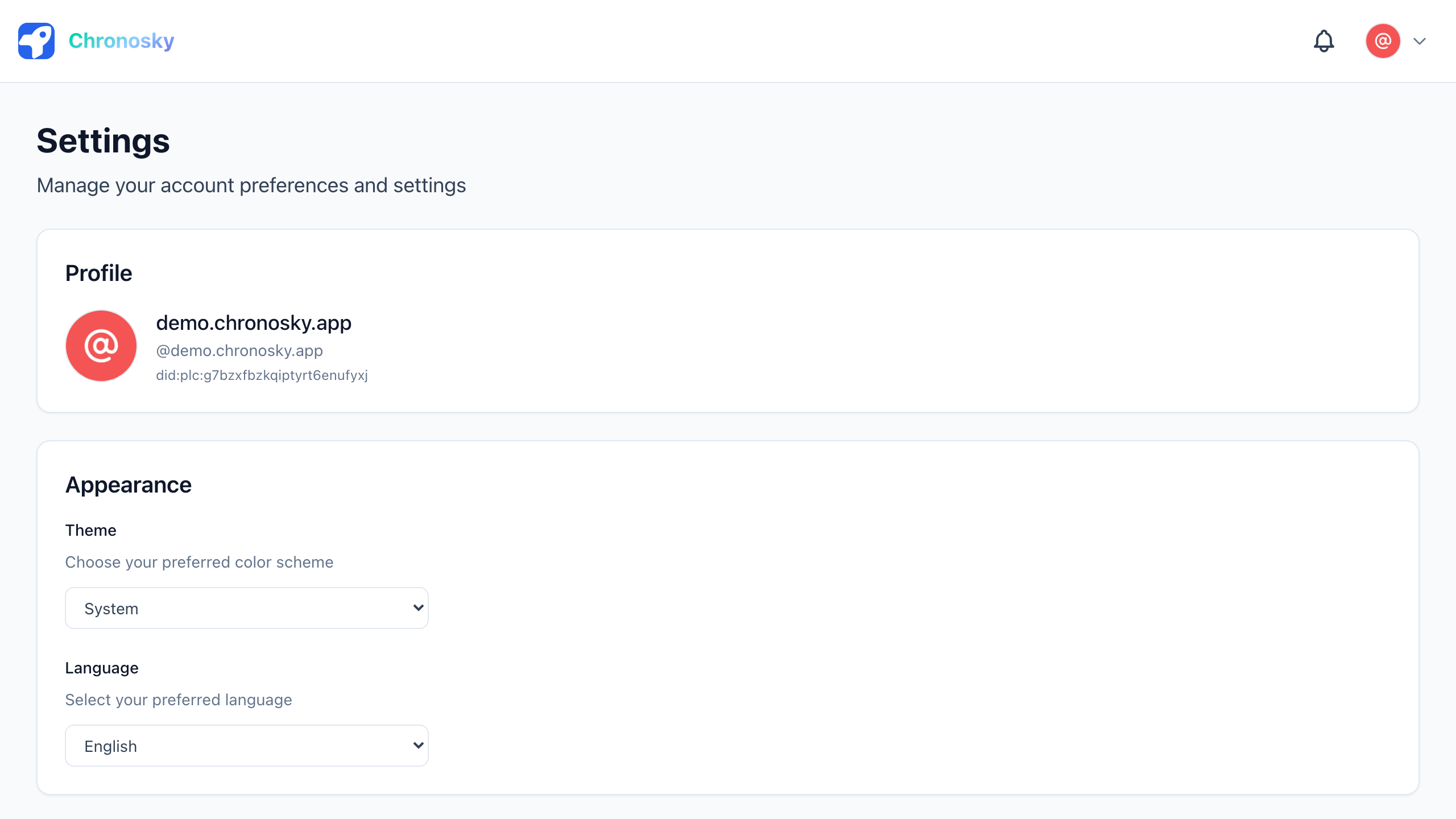
Task: Click the did:plc identifier text
Action: (x=262, y=375)
